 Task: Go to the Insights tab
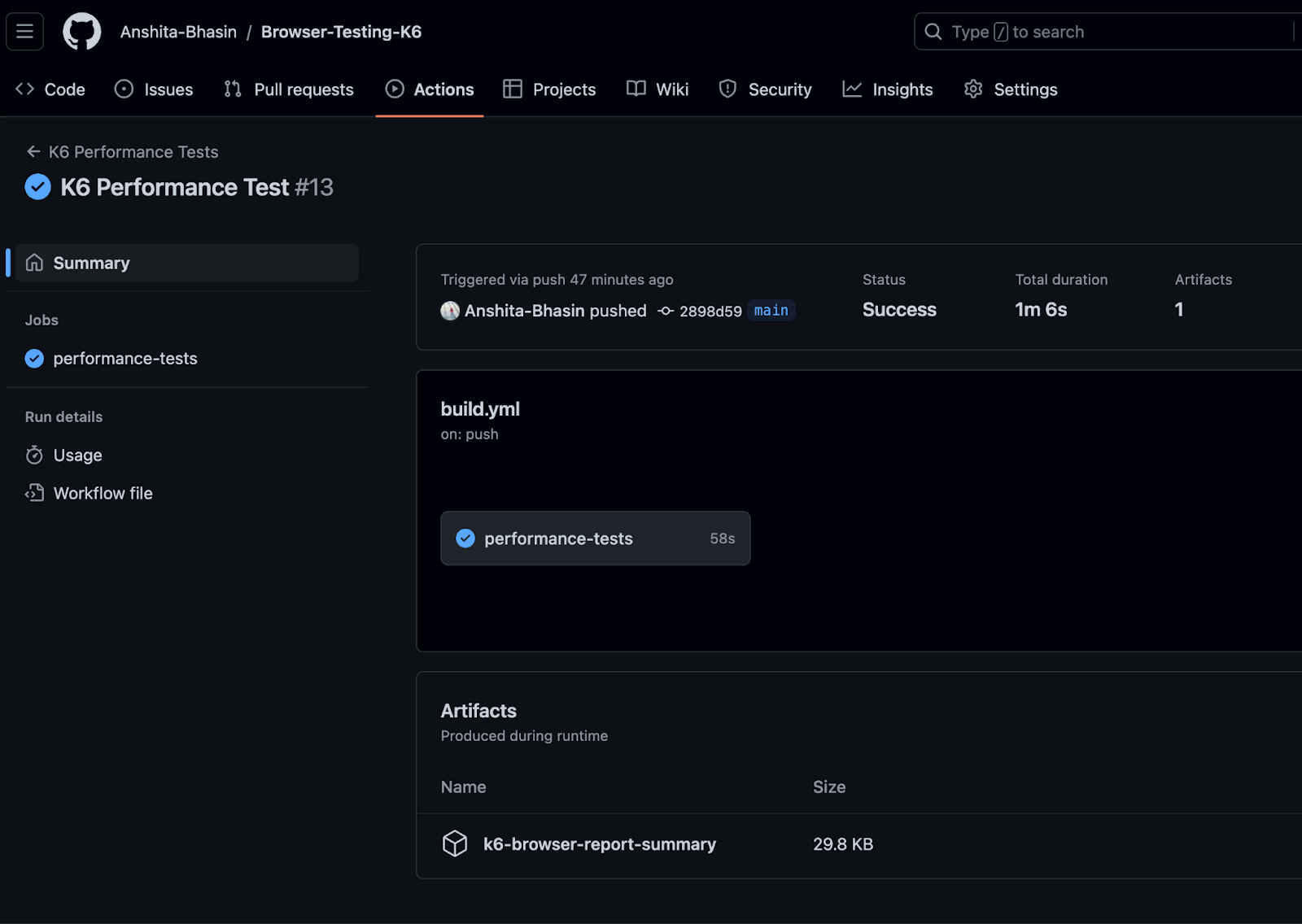click(887, 89)
